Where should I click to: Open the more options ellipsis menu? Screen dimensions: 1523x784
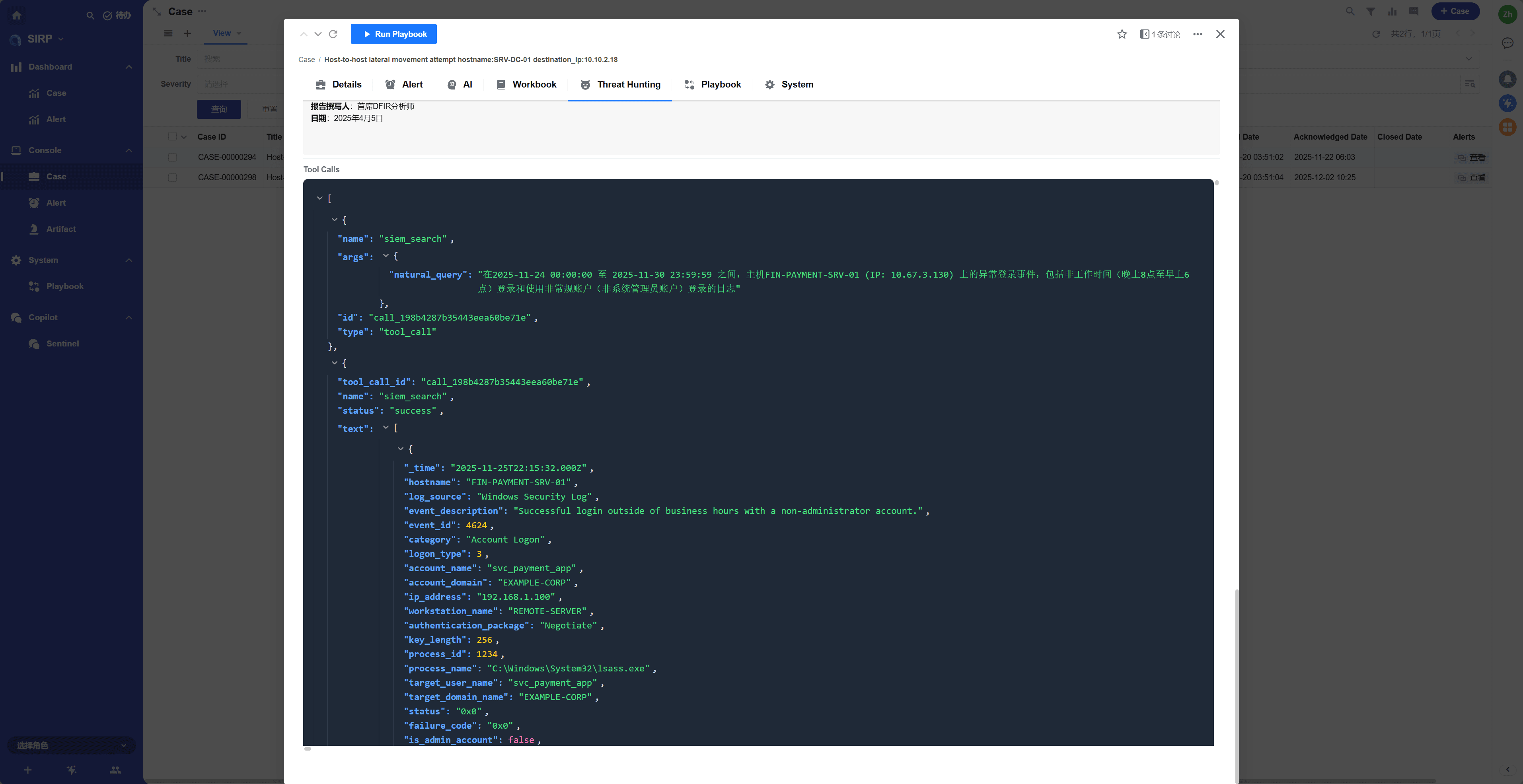(x=1197, y=34)
